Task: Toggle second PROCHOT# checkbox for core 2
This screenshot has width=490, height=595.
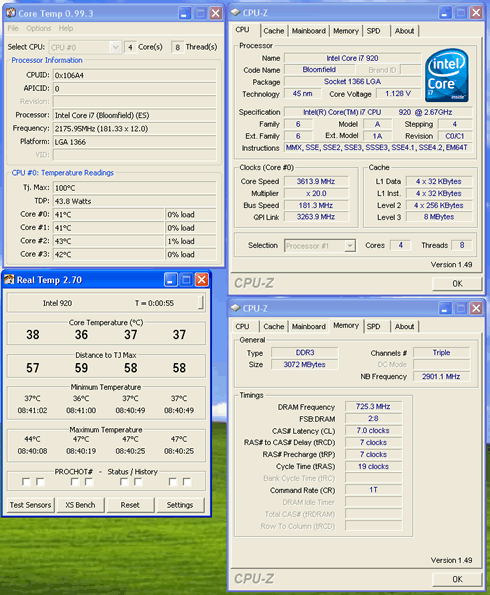Action: coord(138,482)
